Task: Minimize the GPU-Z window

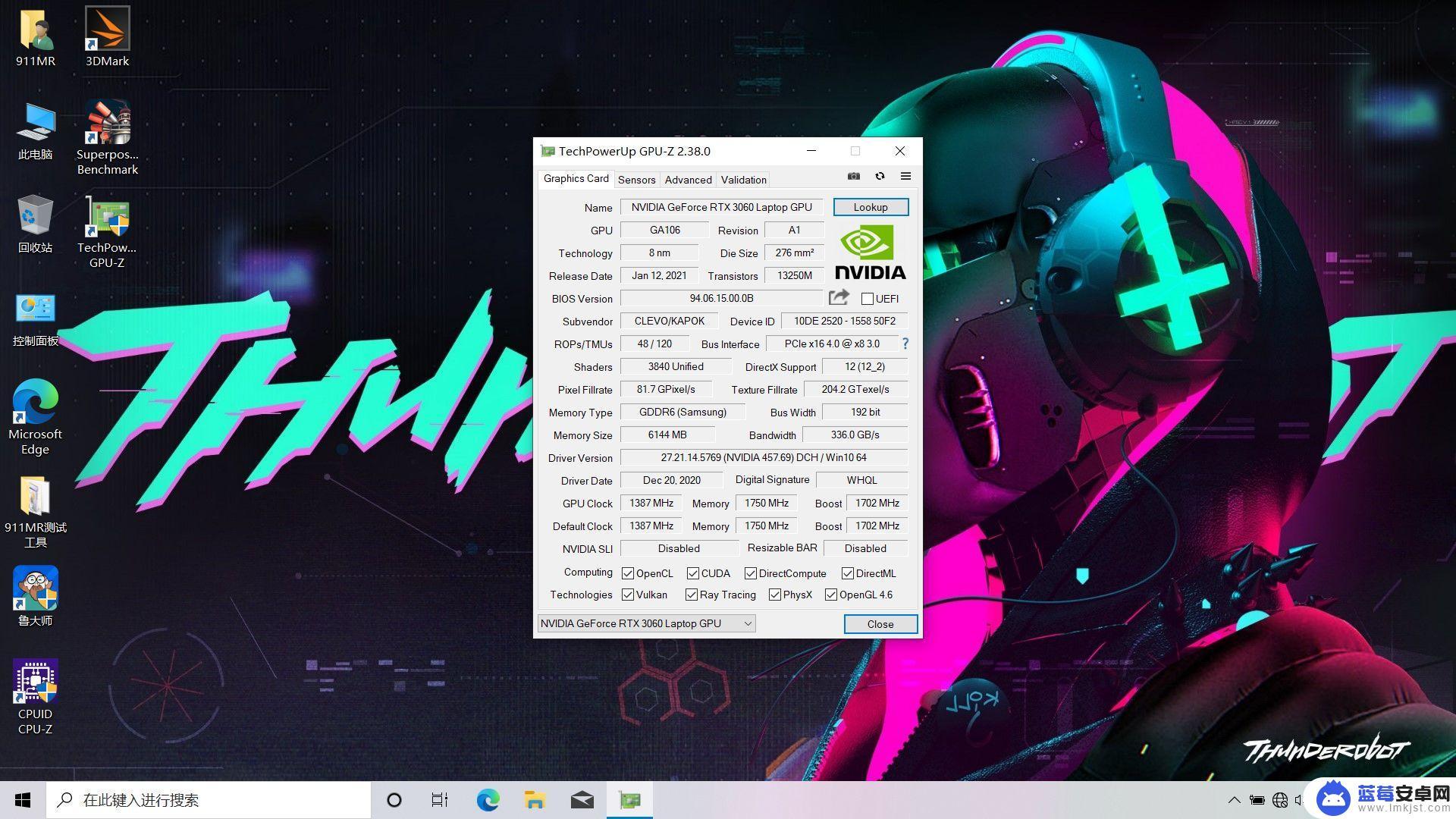Action: click(811, 151)
